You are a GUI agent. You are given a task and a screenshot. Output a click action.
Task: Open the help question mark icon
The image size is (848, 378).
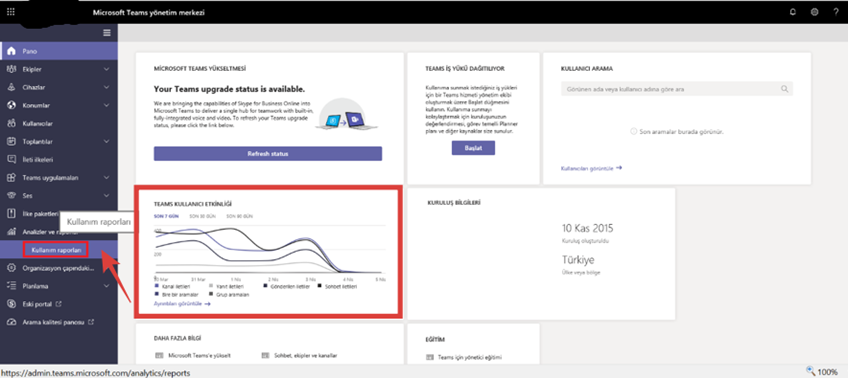point(836,12)
